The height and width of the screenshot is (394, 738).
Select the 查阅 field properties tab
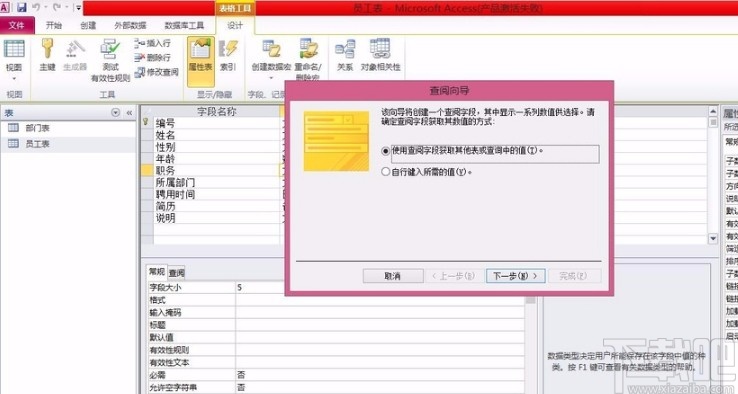[x=176, y=273]
